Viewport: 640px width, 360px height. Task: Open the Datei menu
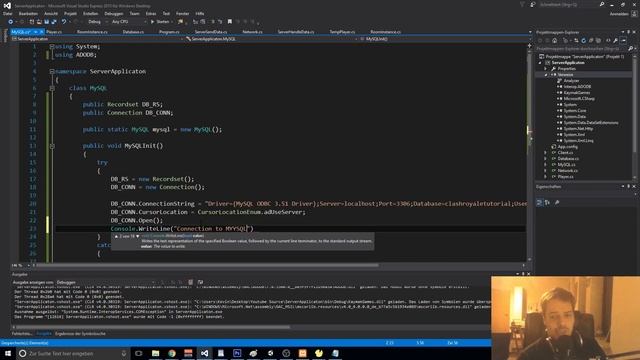8,13
